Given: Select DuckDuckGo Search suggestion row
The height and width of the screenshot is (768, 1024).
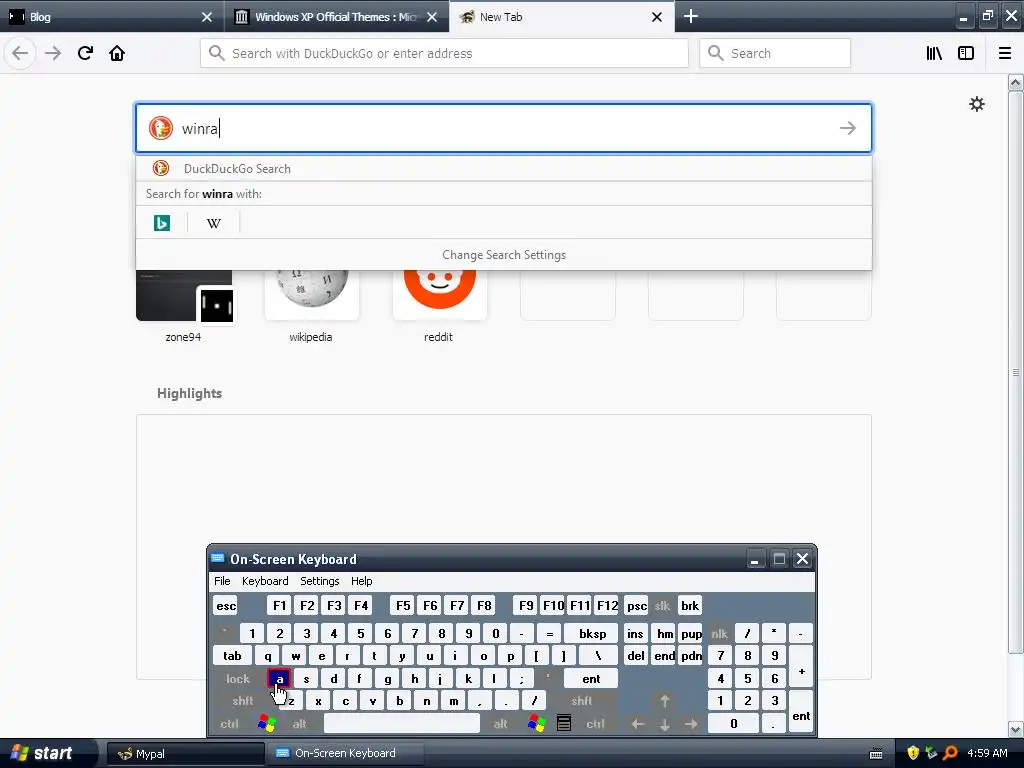Looking at the screenshot, I should click(x=504, y=168).
